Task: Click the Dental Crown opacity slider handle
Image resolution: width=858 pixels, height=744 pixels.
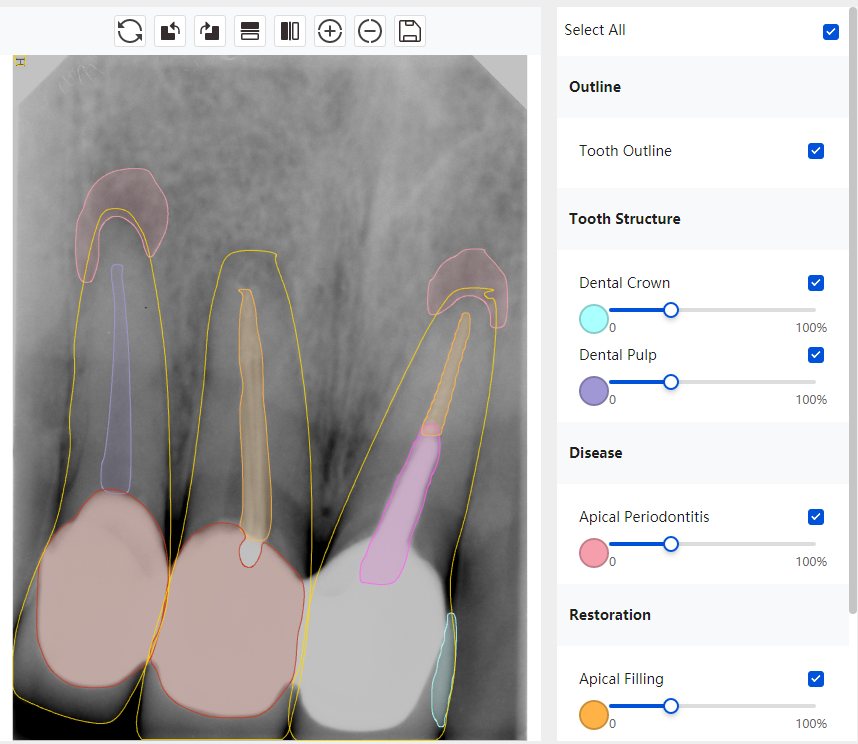Action: tap(671, 310)
